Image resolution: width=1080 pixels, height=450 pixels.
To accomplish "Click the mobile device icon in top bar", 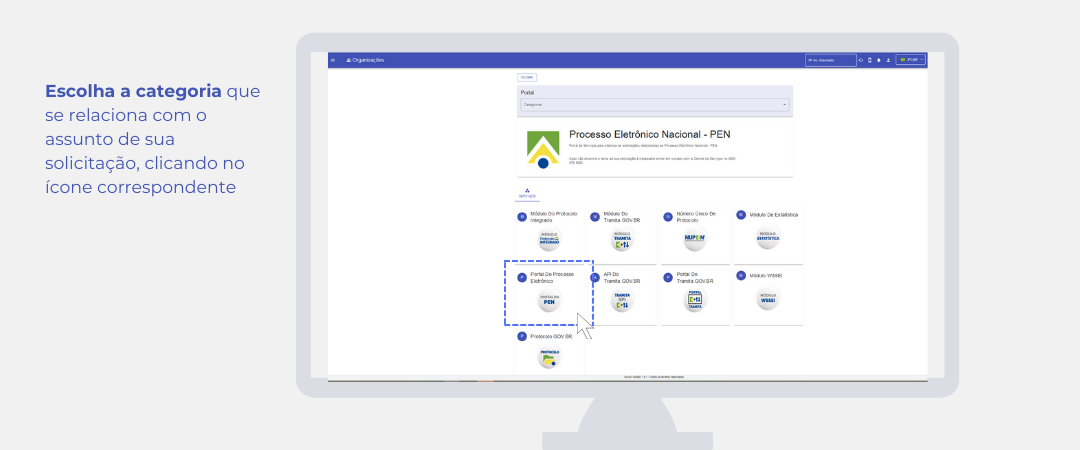I will [869, 60].
